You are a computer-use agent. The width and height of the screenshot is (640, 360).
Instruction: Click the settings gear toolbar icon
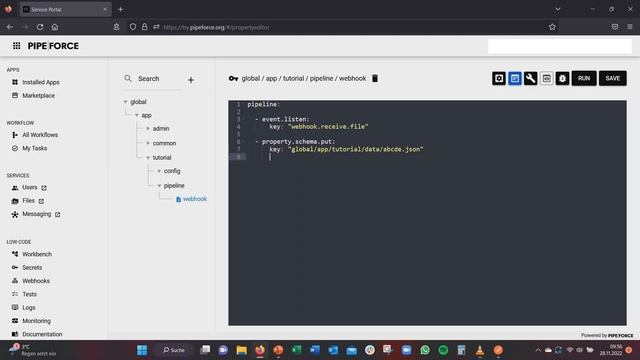(x=499, y=78)
